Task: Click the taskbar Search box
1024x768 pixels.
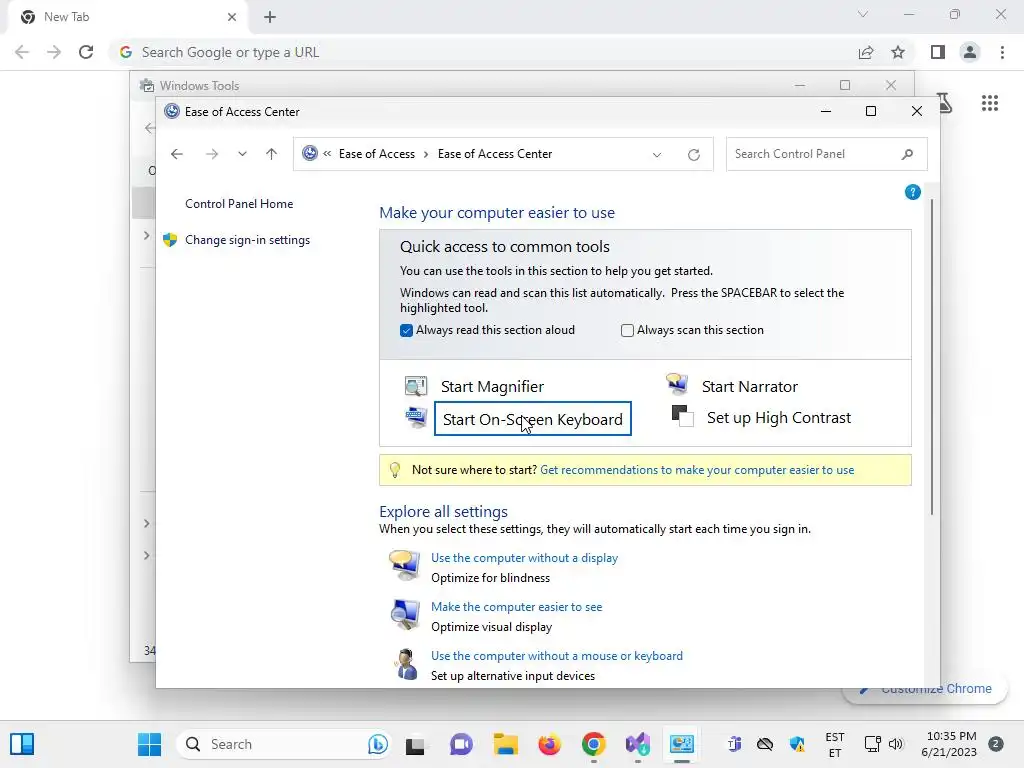Action: click(x=283, y=744)
